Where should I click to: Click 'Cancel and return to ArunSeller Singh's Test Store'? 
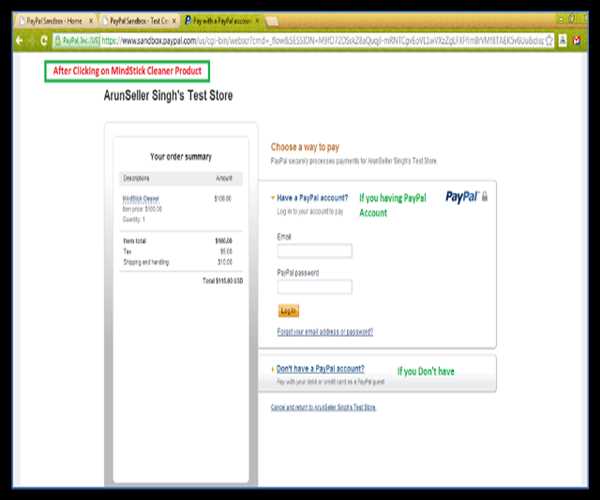tap(323, 407)
